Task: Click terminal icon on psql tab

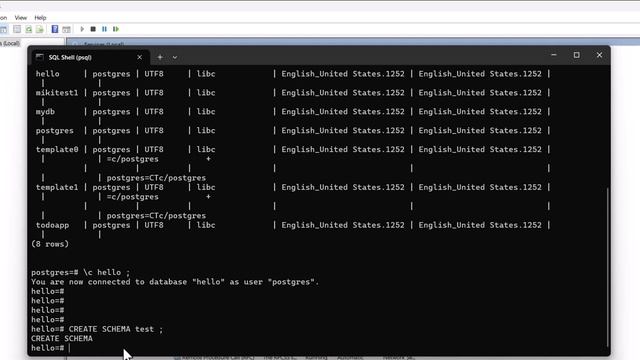Action: pos(40,57)
